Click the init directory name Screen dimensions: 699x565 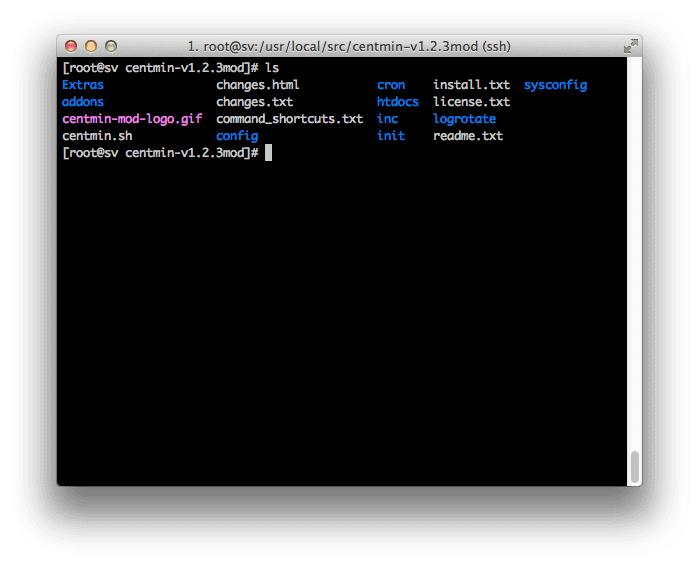point(391,136)
